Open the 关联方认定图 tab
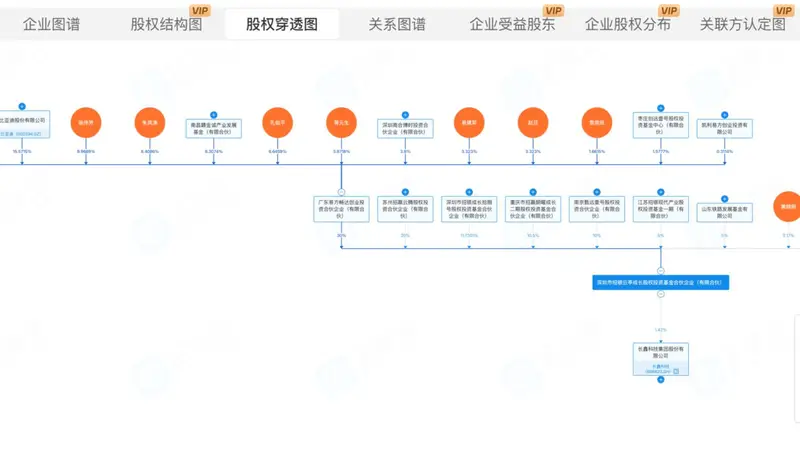 pyautogui.click(x=742, y=24)
